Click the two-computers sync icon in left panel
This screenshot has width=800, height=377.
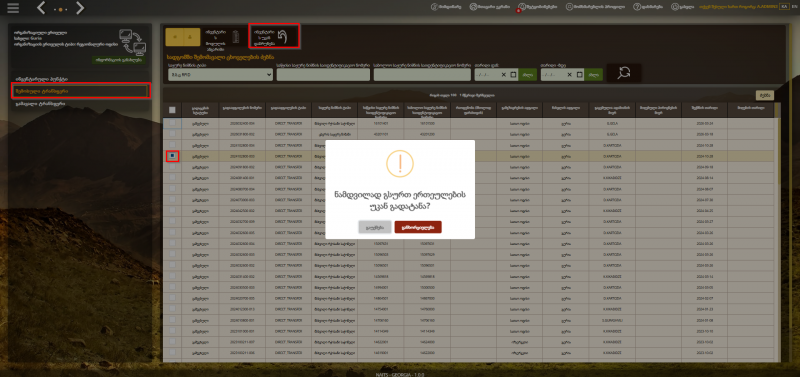[x=132, y=42]
